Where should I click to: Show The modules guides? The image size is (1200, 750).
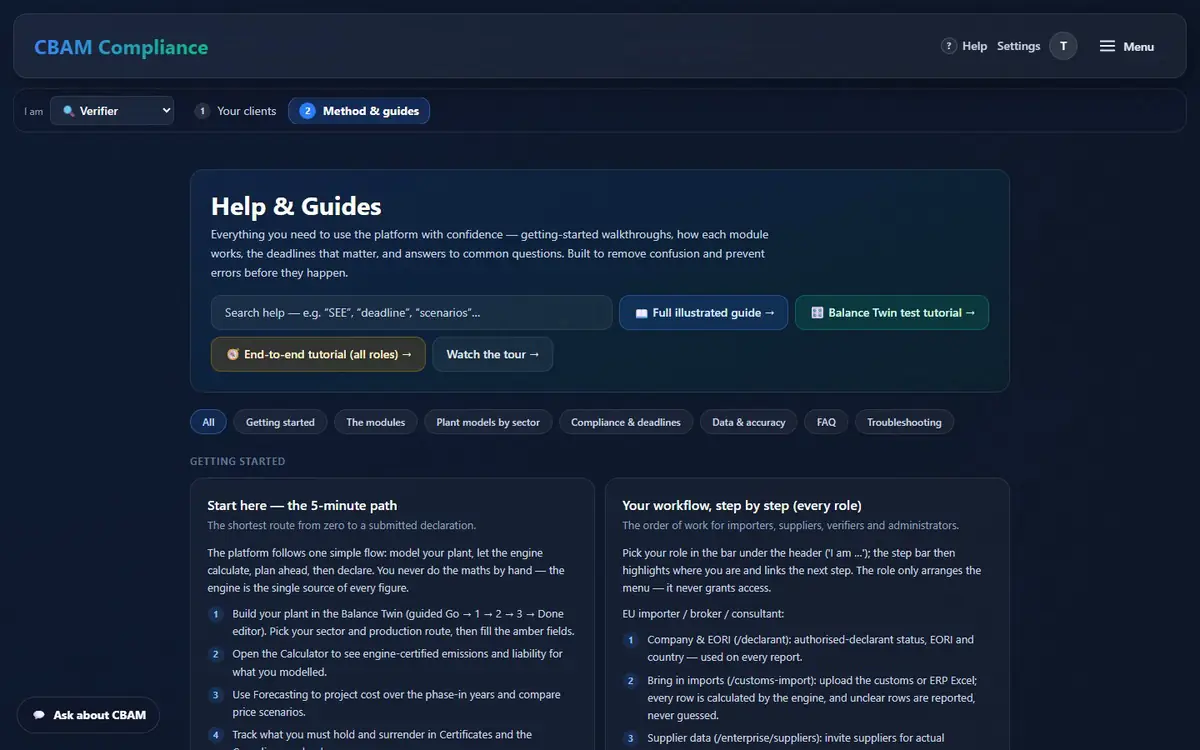point(376,422)
